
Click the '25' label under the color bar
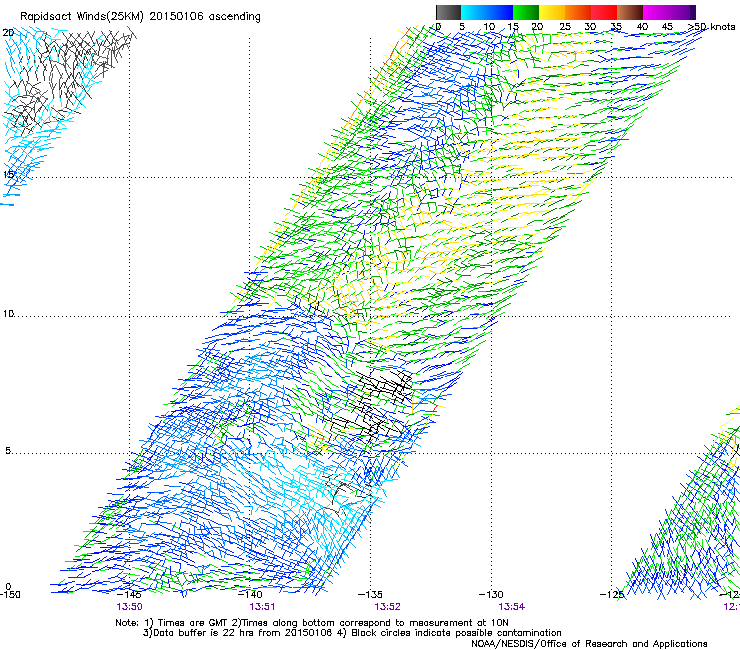tap(565, 27)
